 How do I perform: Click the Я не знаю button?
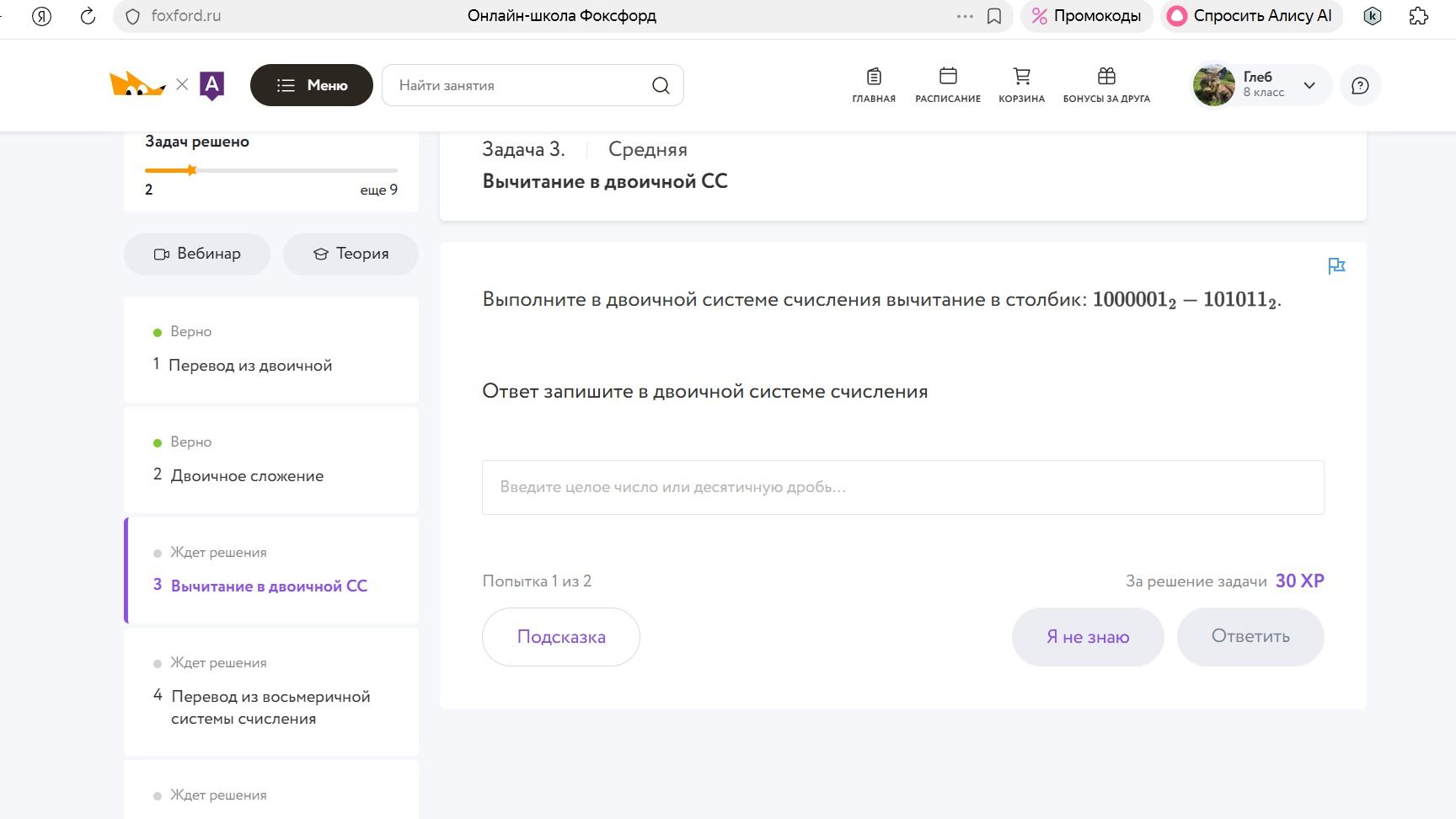(x=1088, y=637)
